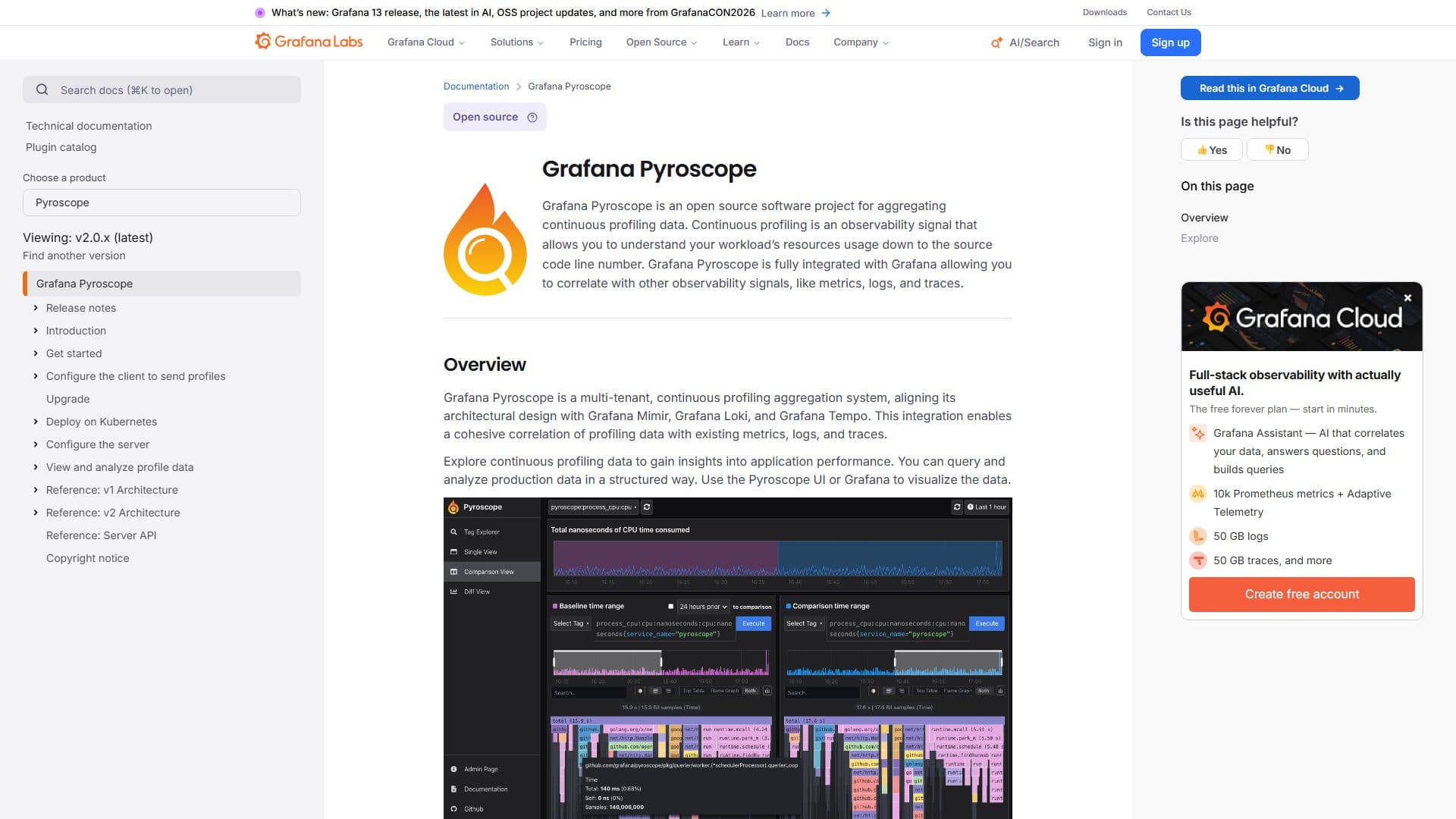Click the Grafana Cloud banner logo

(x=1302, y=317)
